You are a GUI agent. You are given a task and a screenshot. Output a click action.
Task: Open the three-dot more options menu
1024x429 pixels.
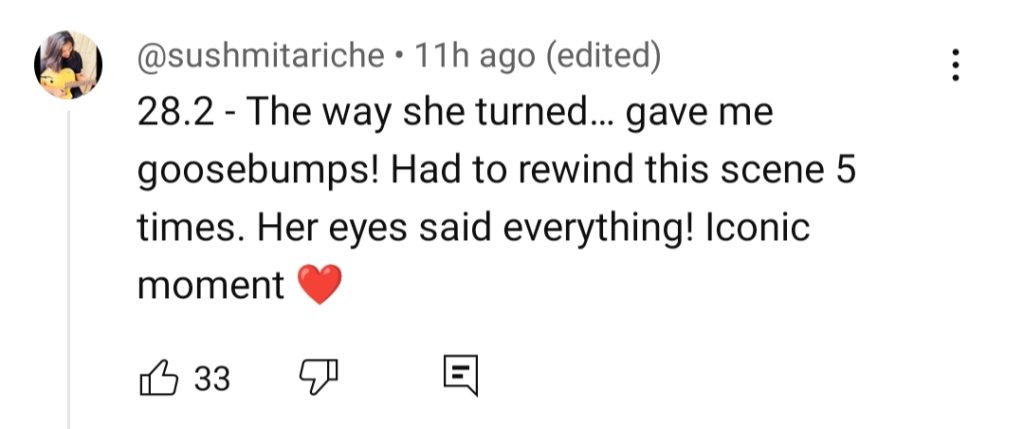point(955,65)
